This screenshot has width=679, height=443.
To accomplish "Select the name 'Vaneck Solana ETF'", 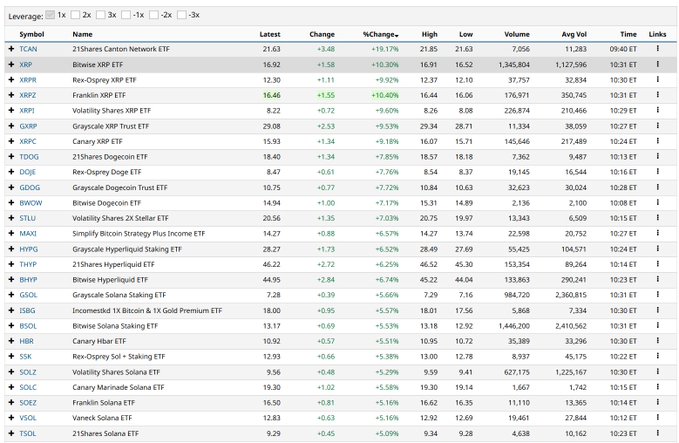I will 102,418.
